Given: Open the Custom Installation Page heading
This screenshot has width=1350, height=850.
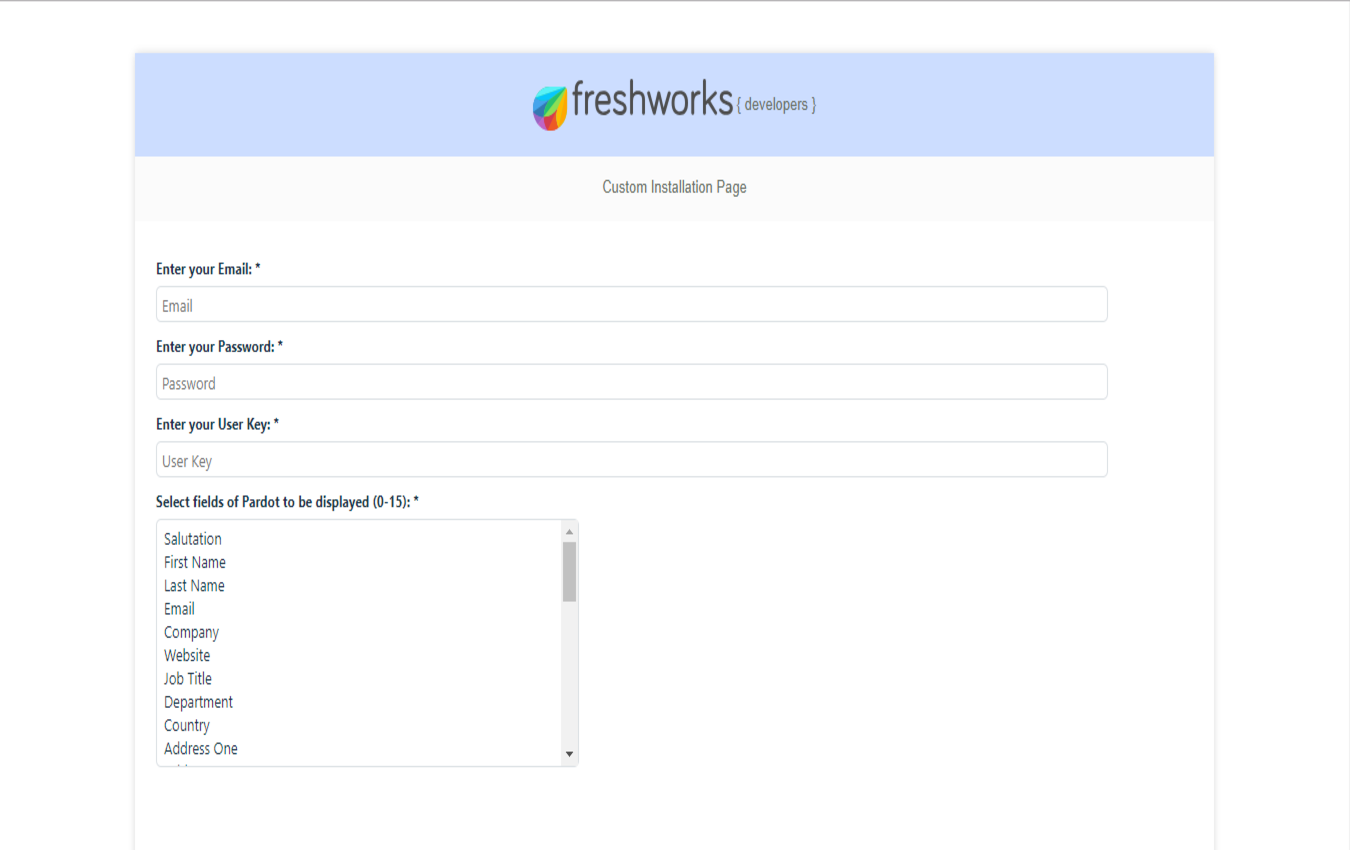Looking at the screenshot, I should point(673,187).
